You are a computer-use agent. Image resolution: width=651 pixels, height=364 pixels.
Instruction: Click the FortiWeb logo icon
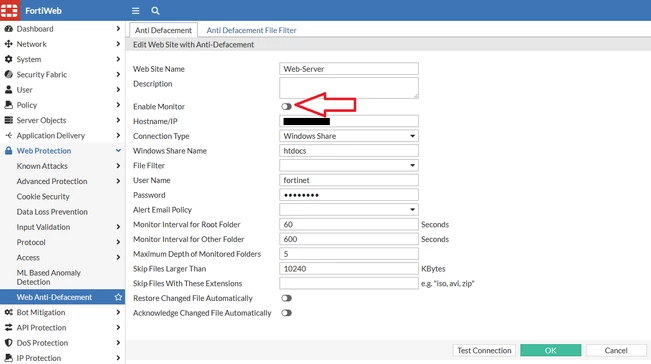tap(10, 10)
